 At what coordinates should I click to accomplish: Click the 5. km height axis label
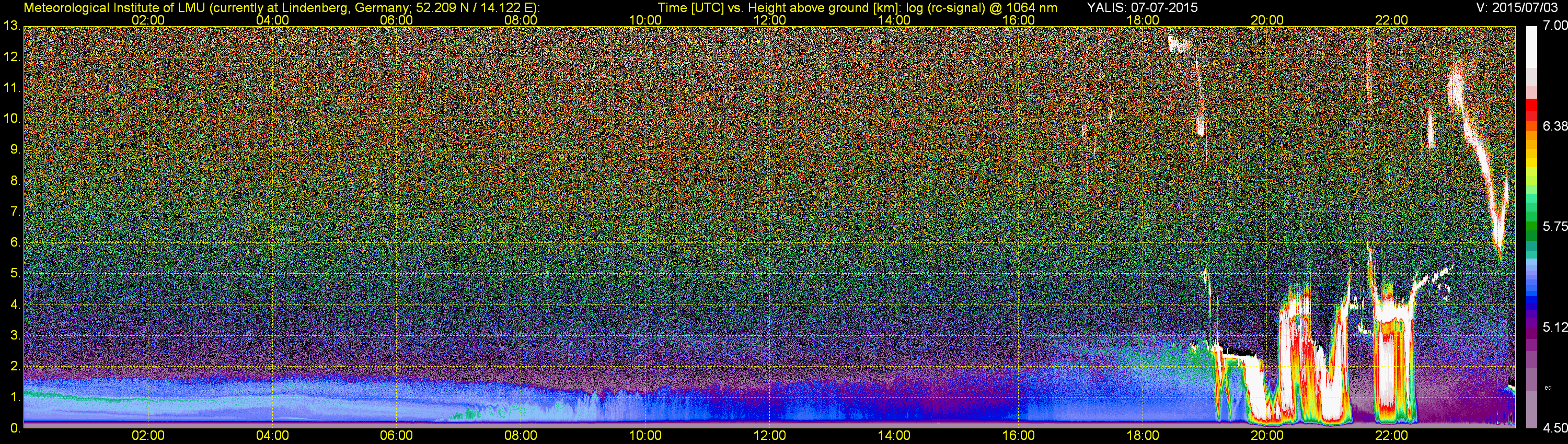[x=15, y=274]
